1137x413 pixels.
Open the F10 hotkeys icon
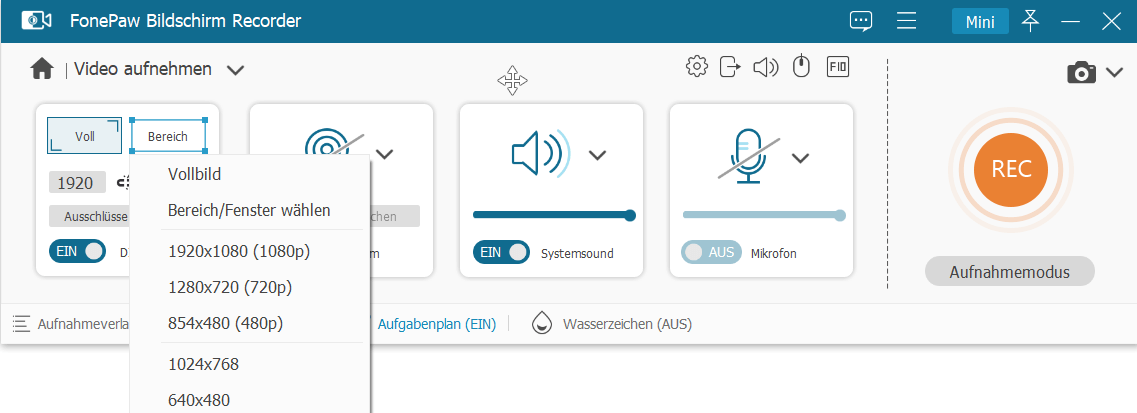(837, 67)
